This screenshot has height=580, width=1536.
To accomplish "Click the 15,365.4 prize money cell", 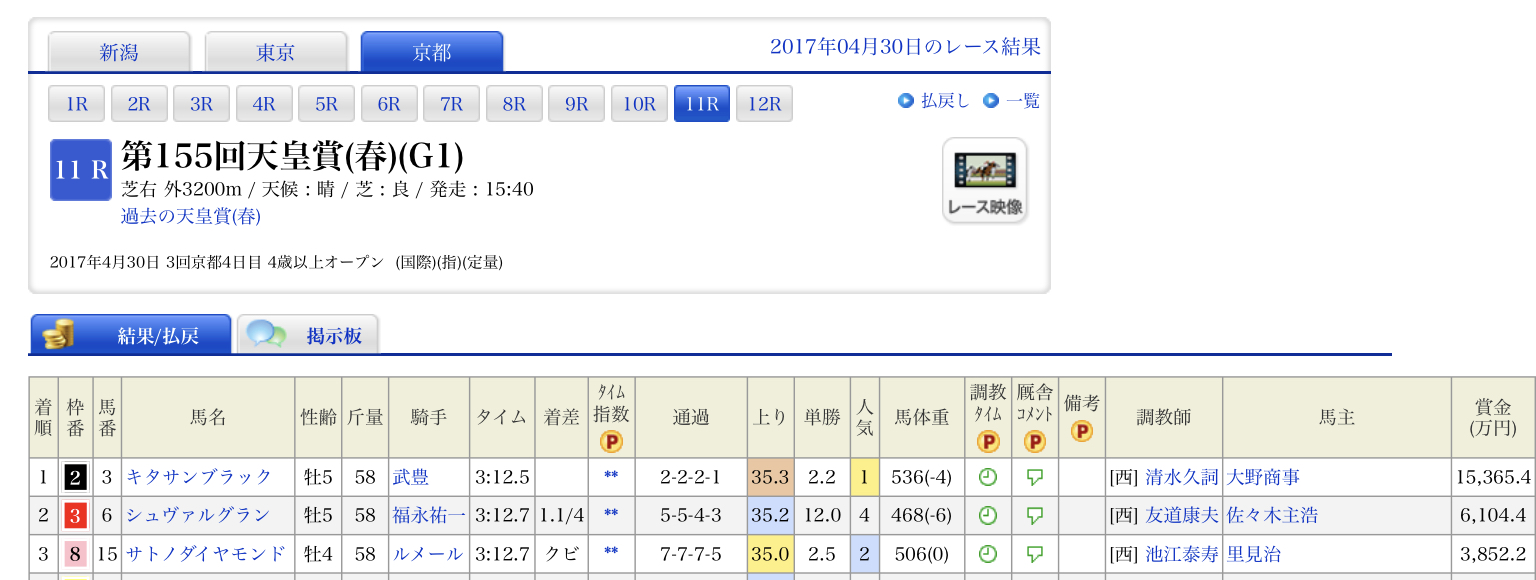I will pos(1493,478).
